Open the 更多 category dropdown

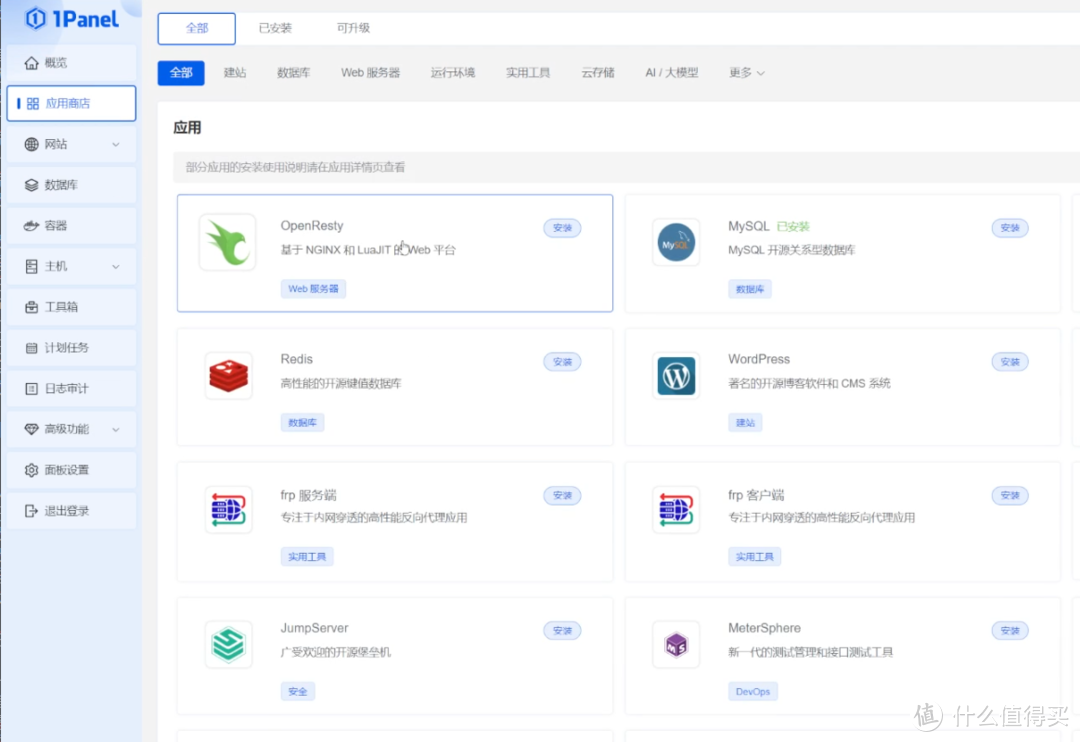tap(745, 72)
